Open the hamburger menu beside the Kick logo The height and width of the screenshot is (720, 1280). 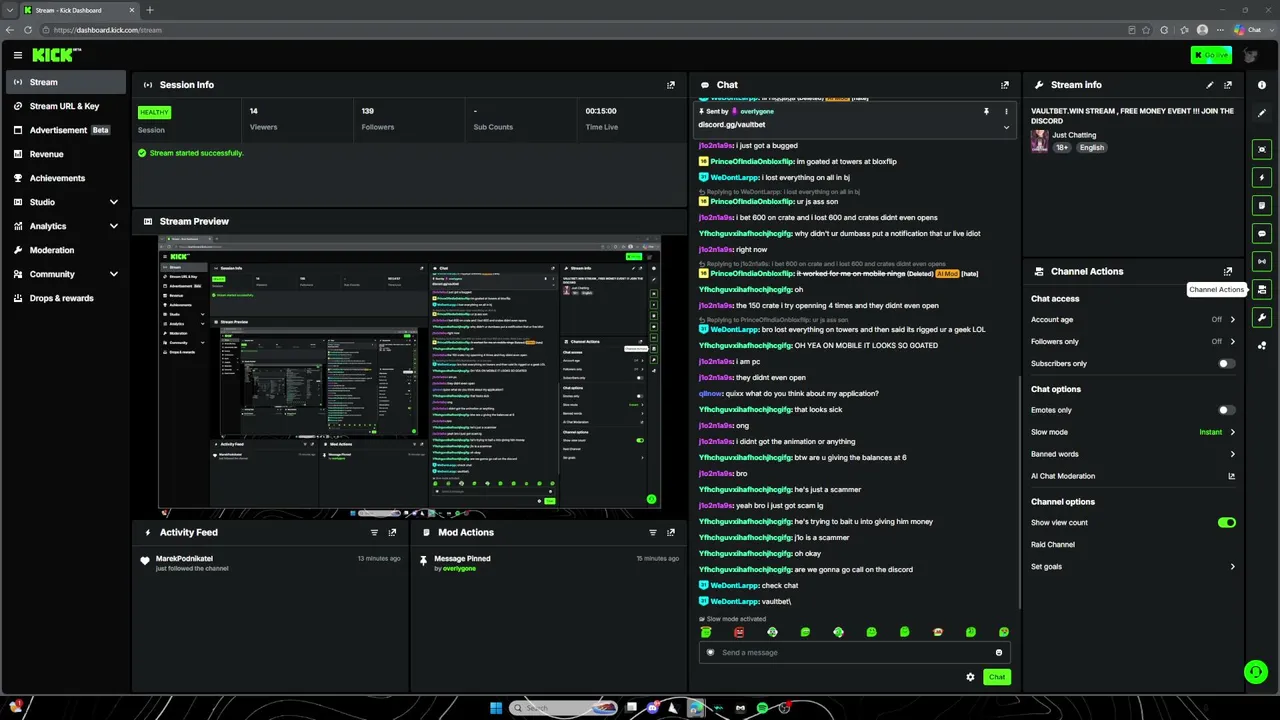pos(17,55)
